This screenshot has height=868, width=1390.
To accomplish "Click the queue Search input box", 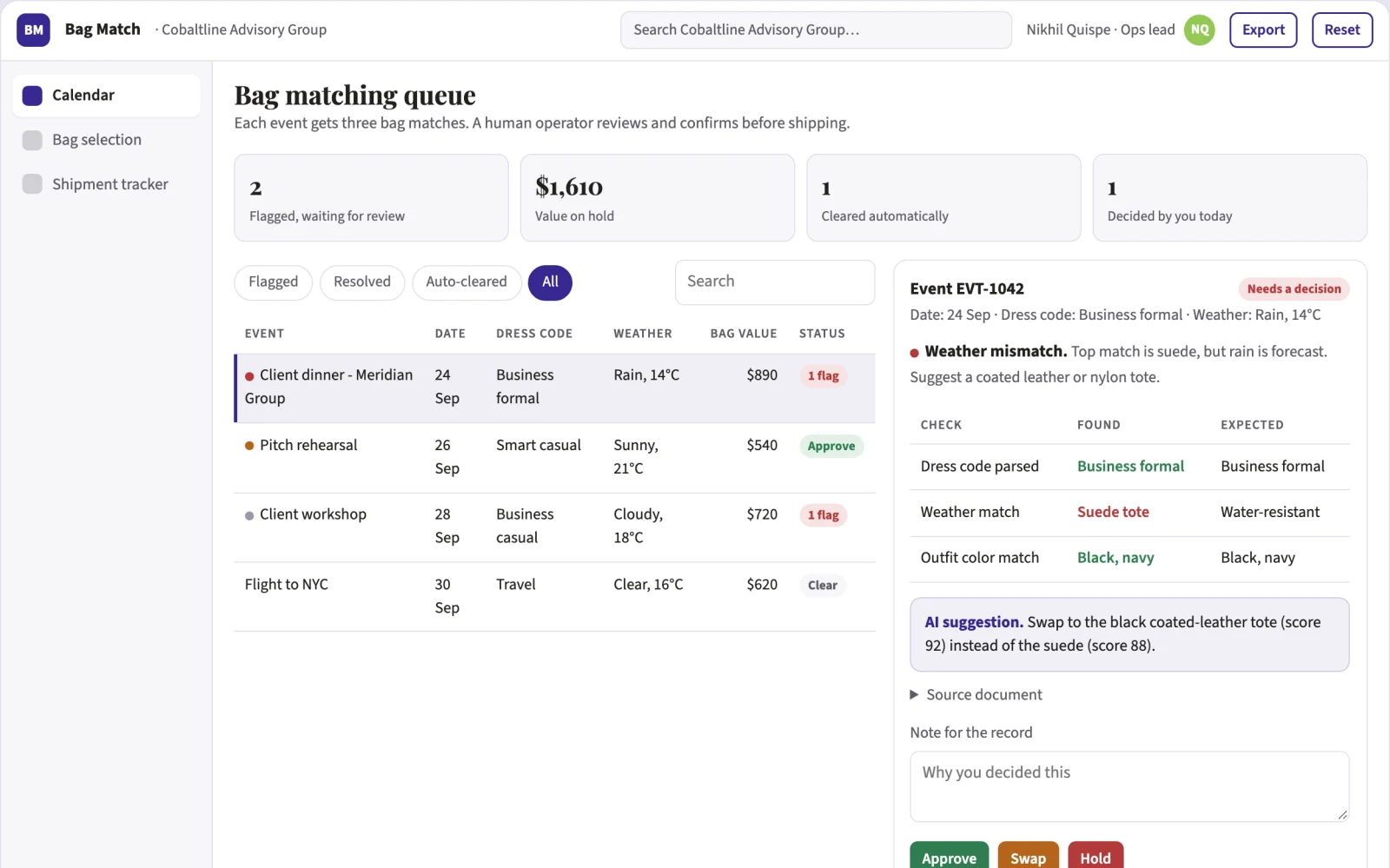I will [775, 282].
